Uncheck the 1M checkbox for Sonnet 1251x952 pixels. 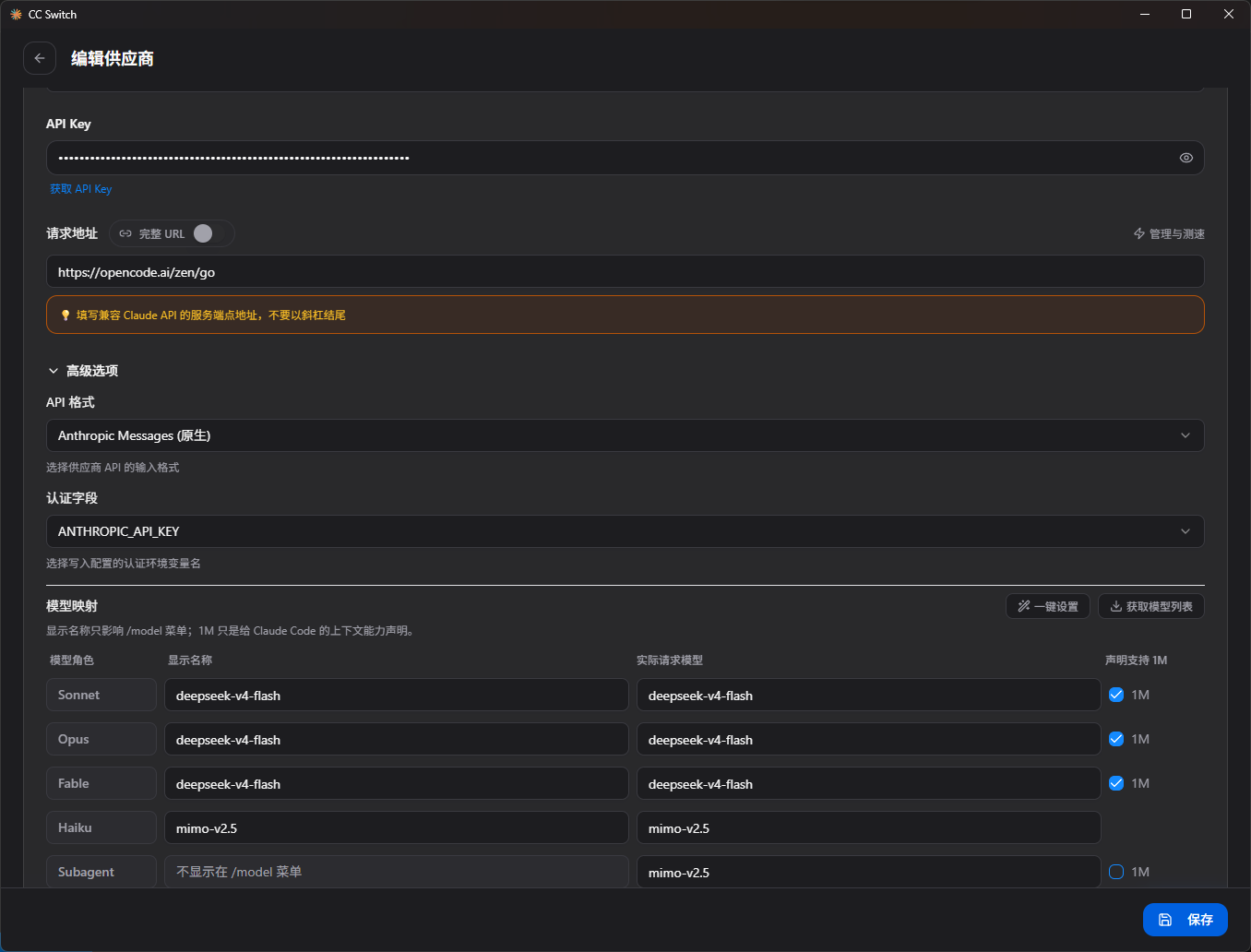[1116, 695]
